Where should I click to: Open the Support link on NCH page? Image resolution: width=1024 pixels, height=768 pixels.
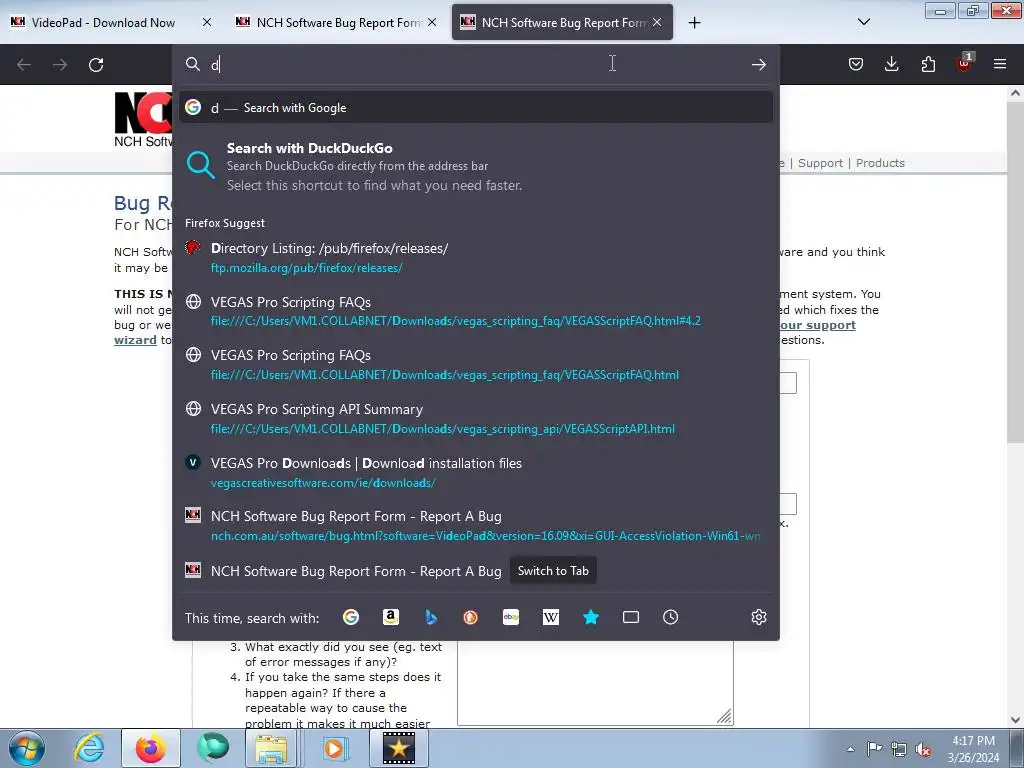[820, 163]
